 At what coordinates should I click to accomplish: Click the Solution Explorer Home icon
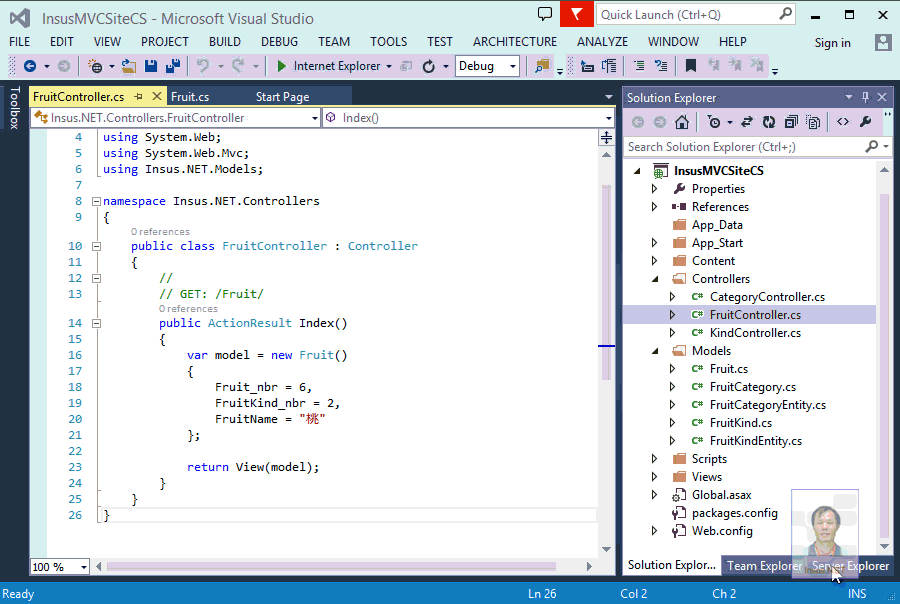682,122
